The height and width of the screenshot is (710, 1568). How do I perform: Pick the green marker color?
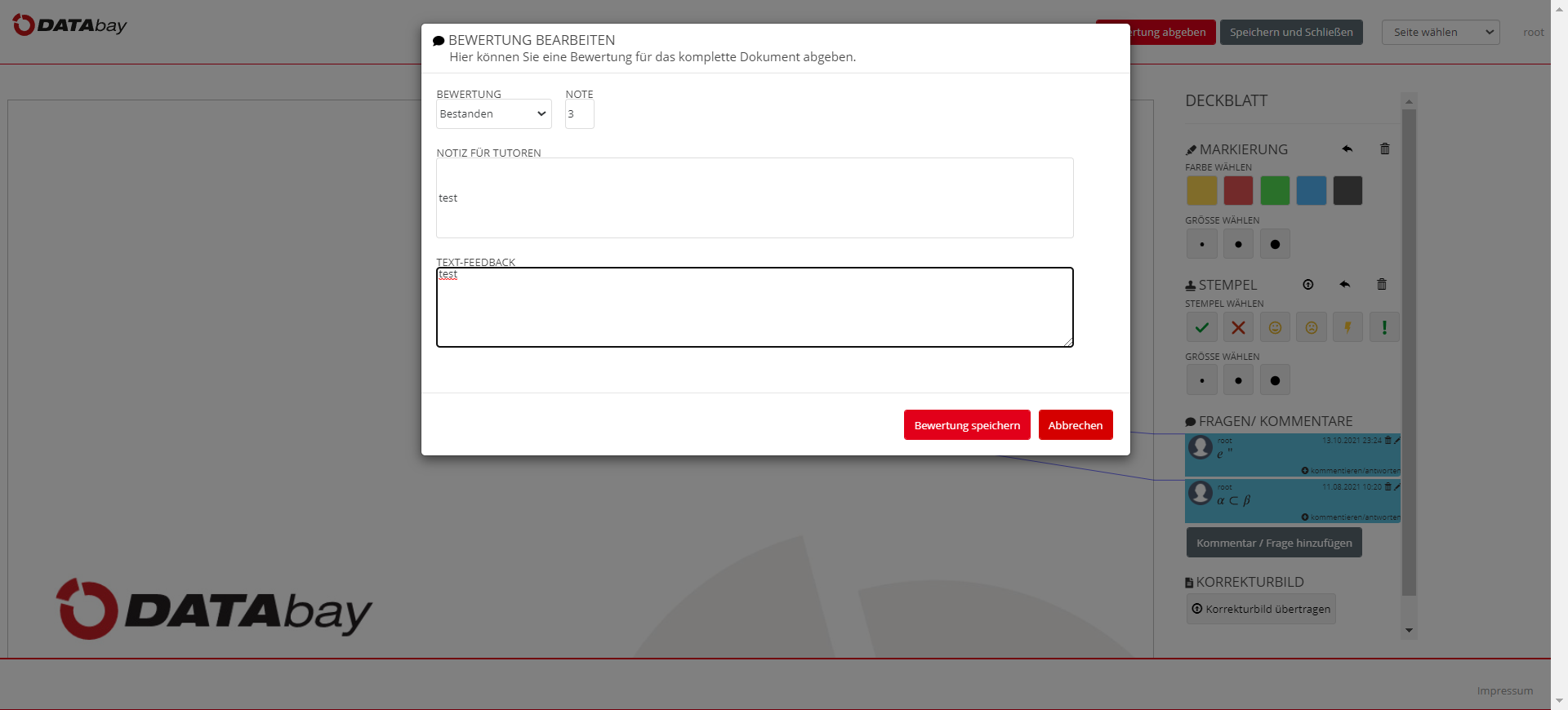click(1275, 190)
